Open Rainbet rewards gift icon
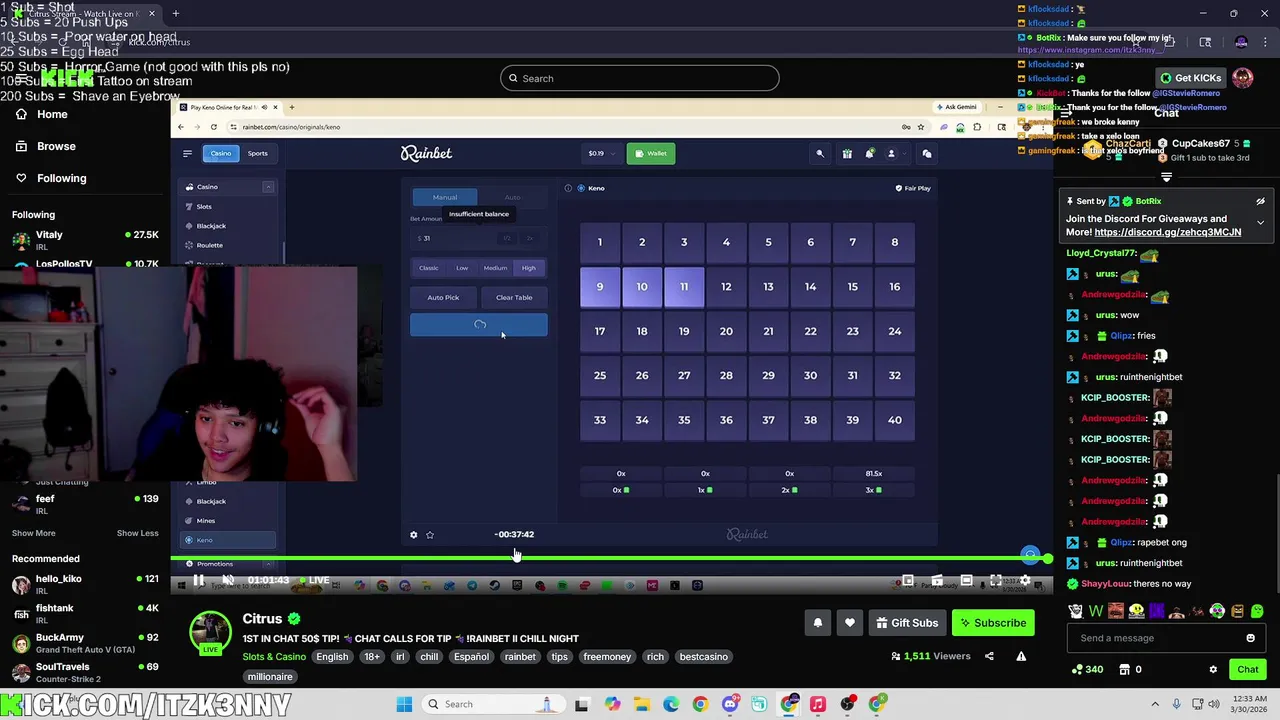The height and width of the screenshot is (720, 1280). point(847,153)
